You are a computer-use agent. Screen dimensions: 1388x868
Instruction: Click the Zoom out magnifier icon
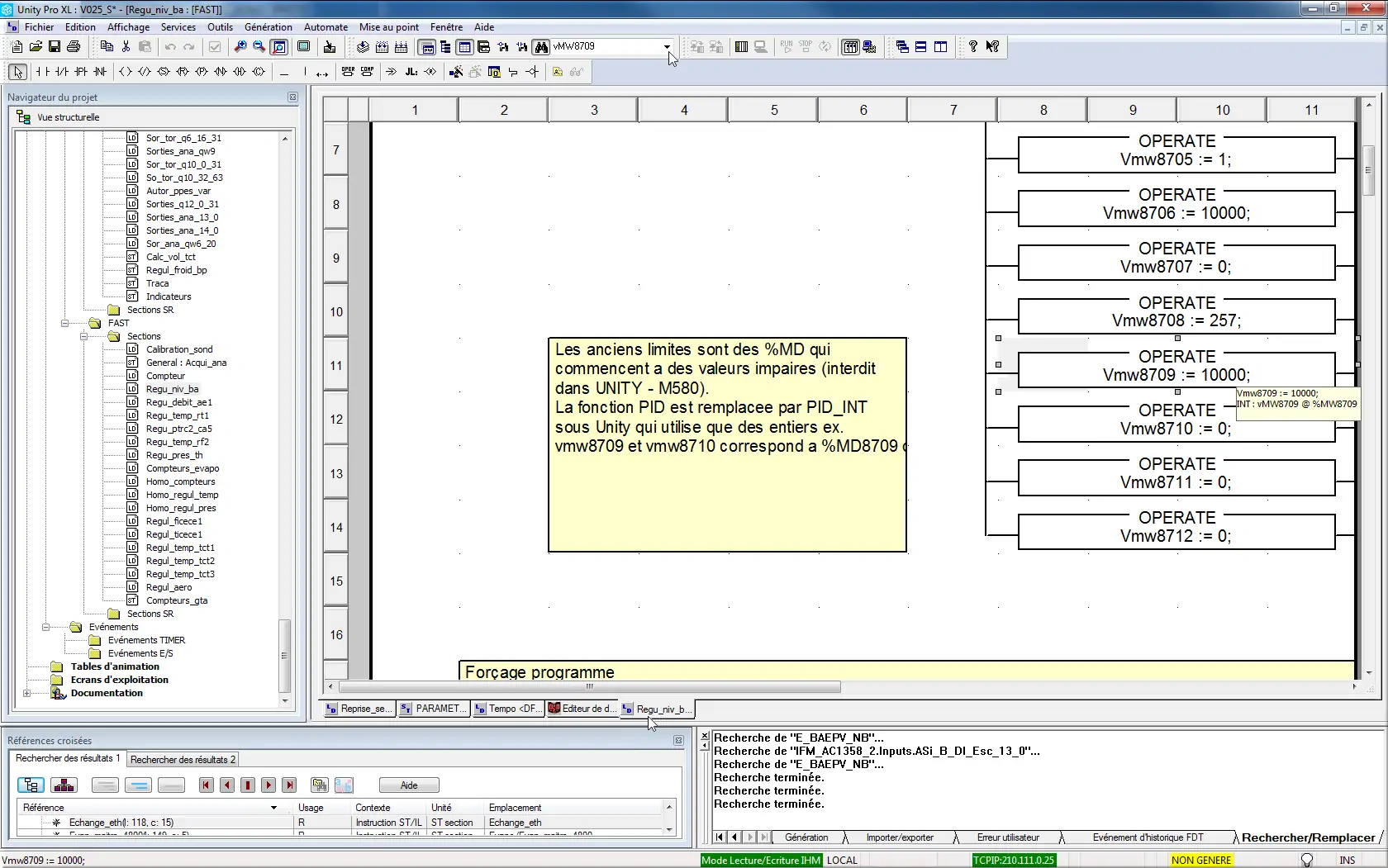pyautogui.click(x=259, y=47)
